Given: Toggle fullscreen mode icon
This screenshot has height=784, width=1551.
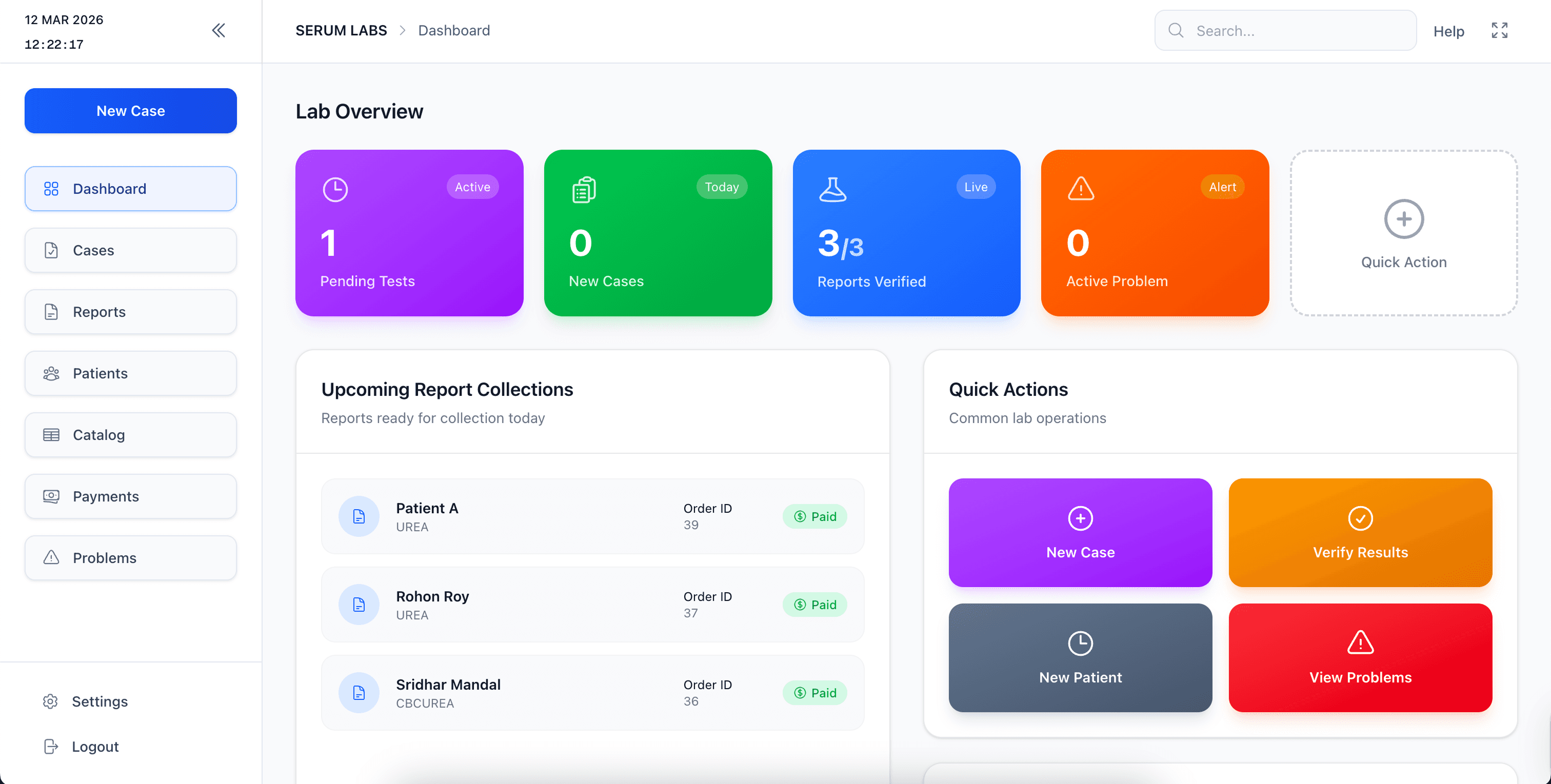Looking at the screenshot, I should tap(1499, 30).
